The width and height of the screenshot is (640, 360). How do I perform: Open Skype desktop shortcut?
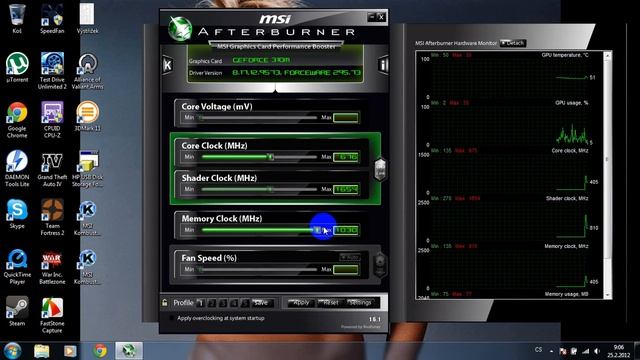coord(17,214)
